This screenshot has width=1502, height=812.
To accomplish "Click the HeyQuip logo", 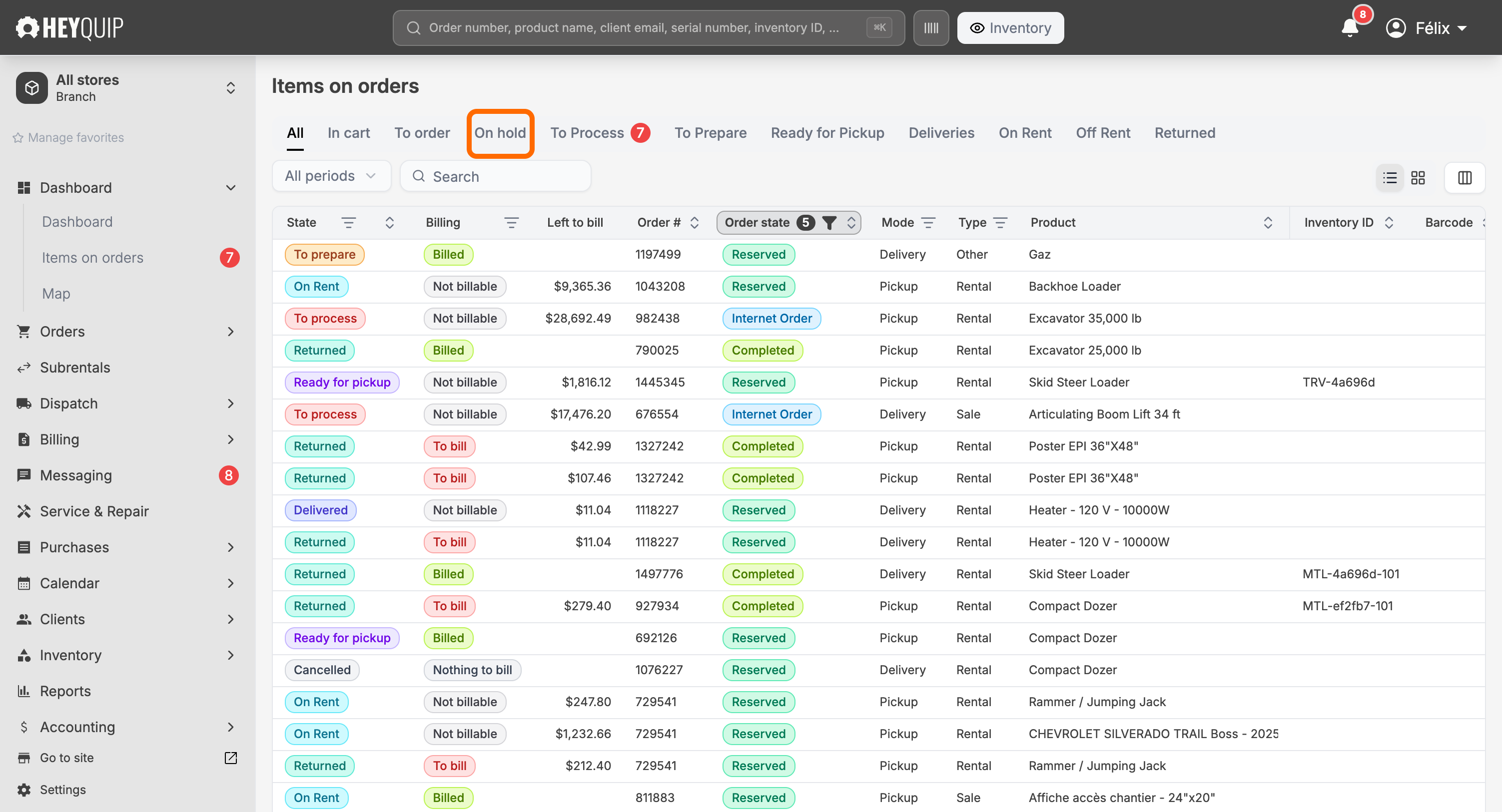I will point(69,27).
